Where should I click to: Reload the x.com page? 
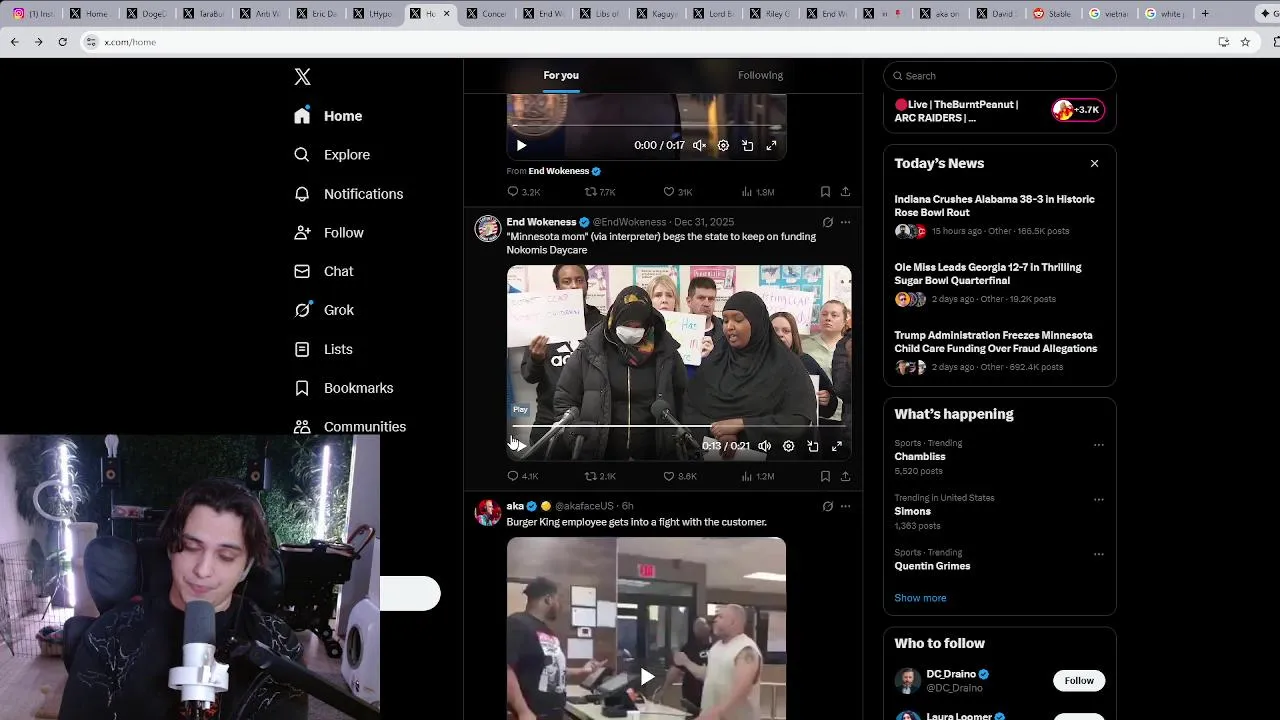coord(62,42)
